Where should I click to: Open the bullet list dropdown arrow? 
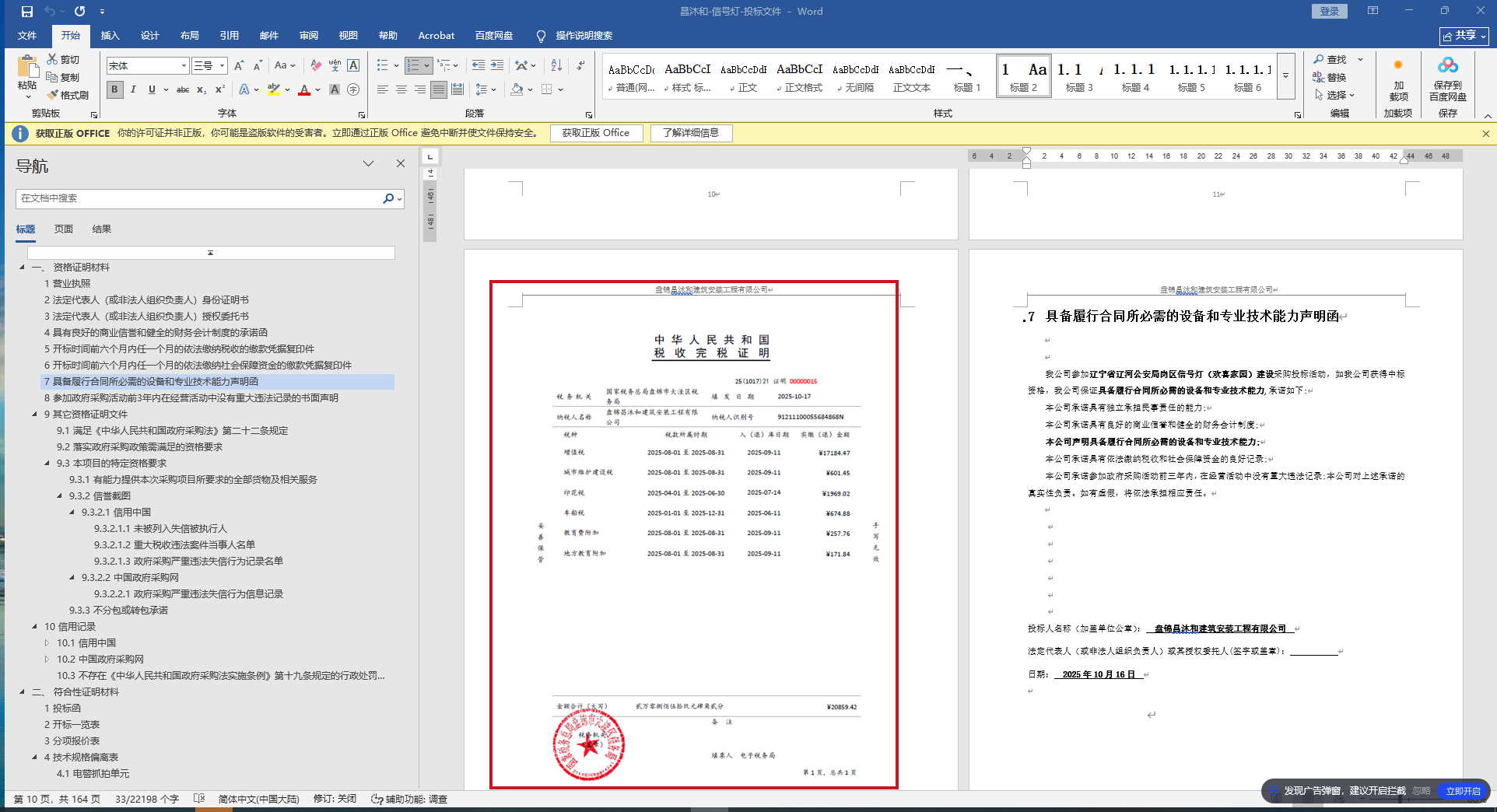[x=396, y=65]
